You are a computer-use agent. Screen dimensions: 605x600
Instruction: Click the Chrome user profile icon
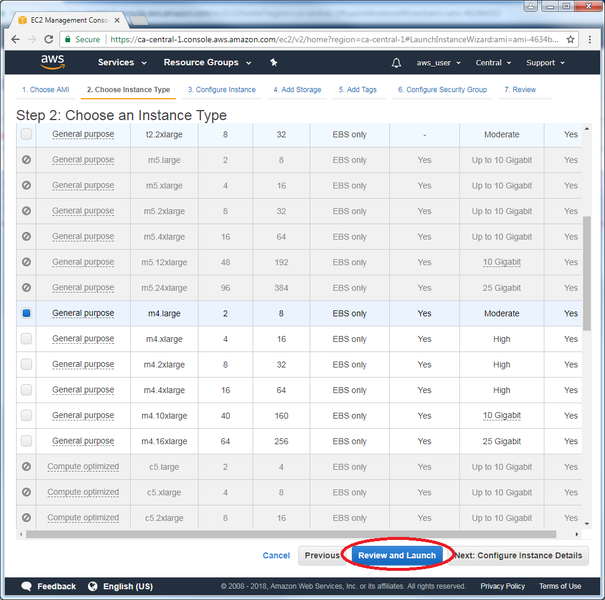click(x=531, y=5)
